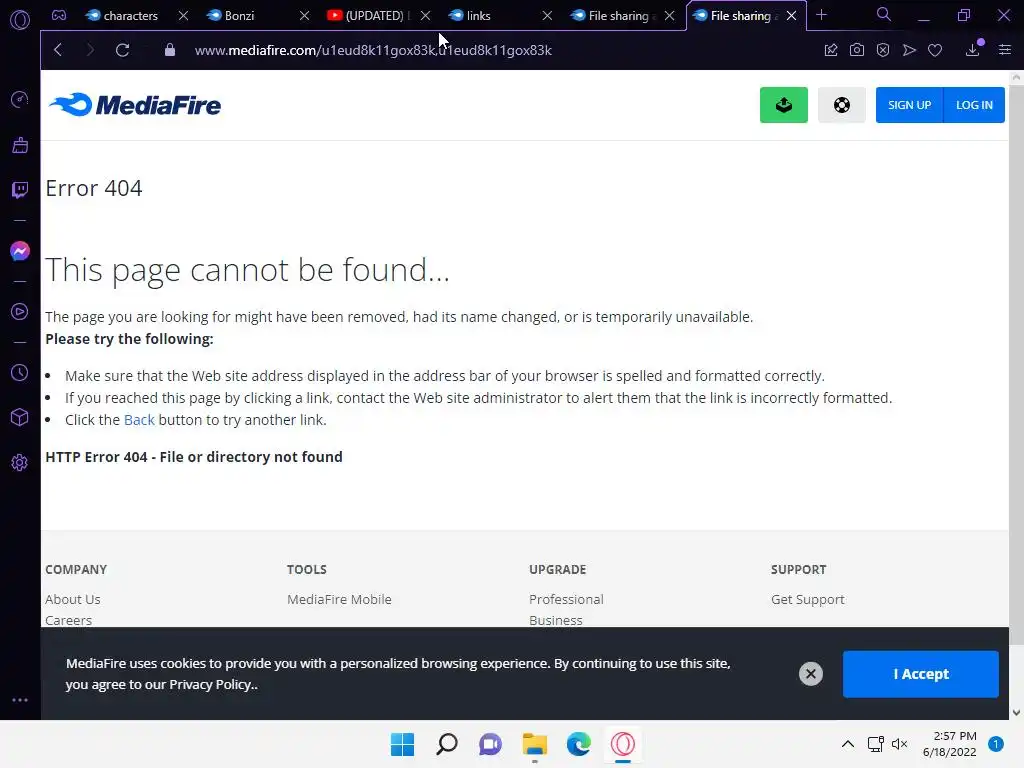
Task: Open the Windows Start menu
Action: 402,744
